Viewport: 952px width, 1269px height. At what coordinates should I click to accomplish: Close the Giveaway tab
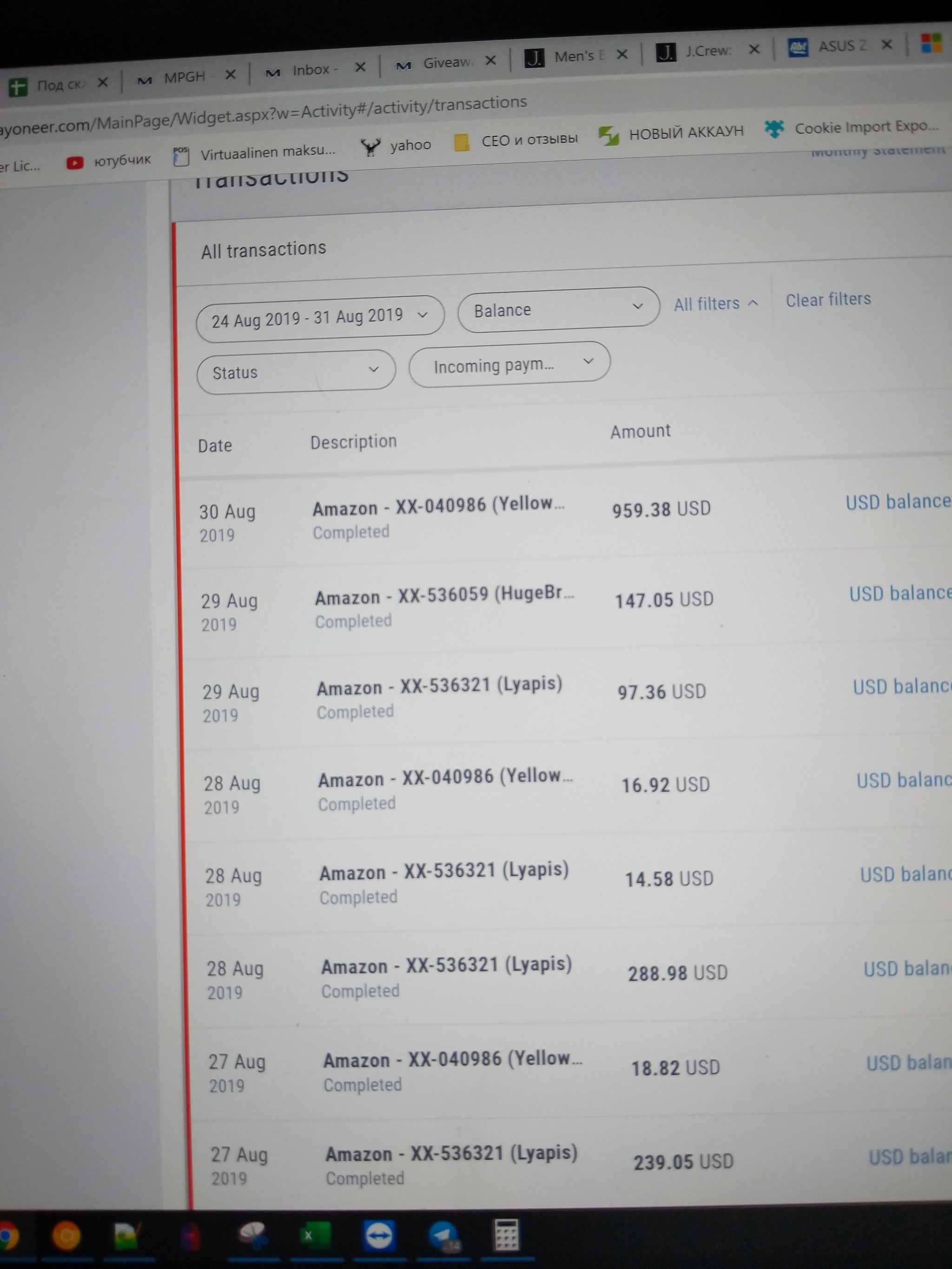click(490, 61)
